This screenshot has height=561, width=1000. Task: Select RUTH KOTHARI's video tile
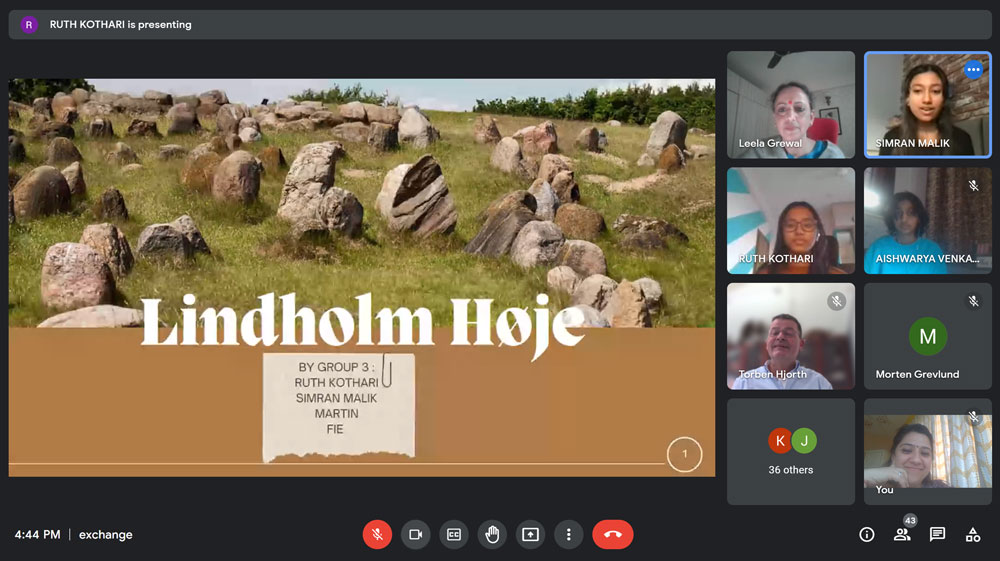coord(791,221)
